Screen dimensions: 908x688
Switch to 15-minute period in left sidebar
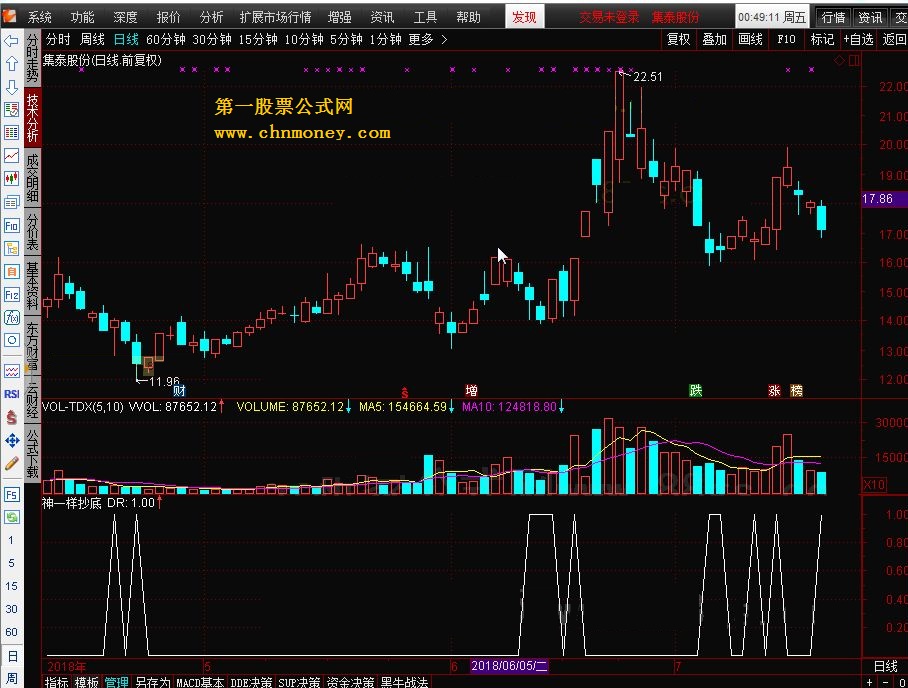11,586
